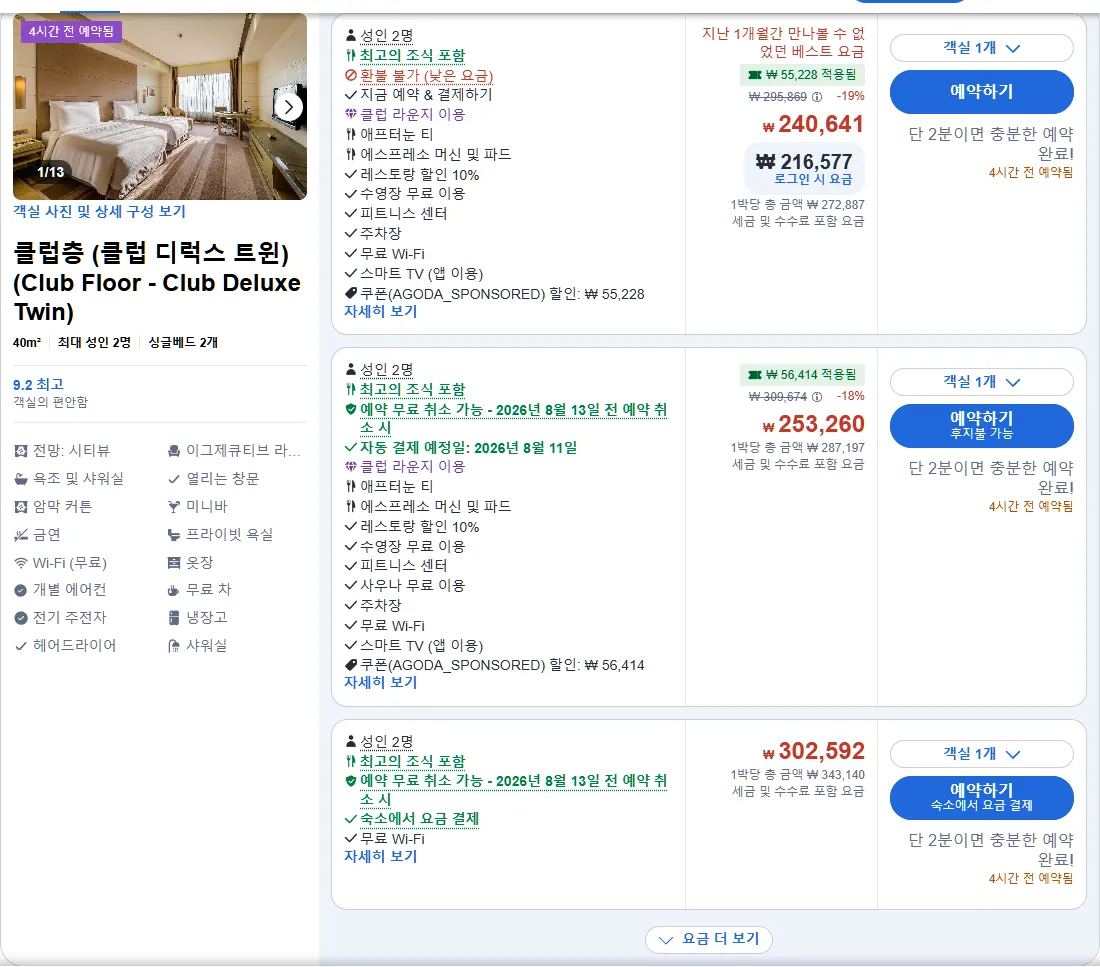Screen dimensions: 1100x967
Task: Click the 냉장고 refrigerator icon
Action: click(x=174, y=618)
